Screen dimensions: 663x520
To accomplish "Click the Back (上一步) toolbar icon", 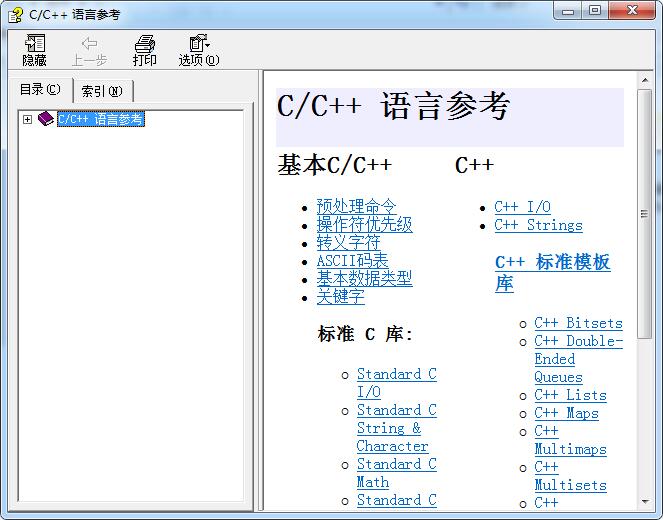I will 89,51.
